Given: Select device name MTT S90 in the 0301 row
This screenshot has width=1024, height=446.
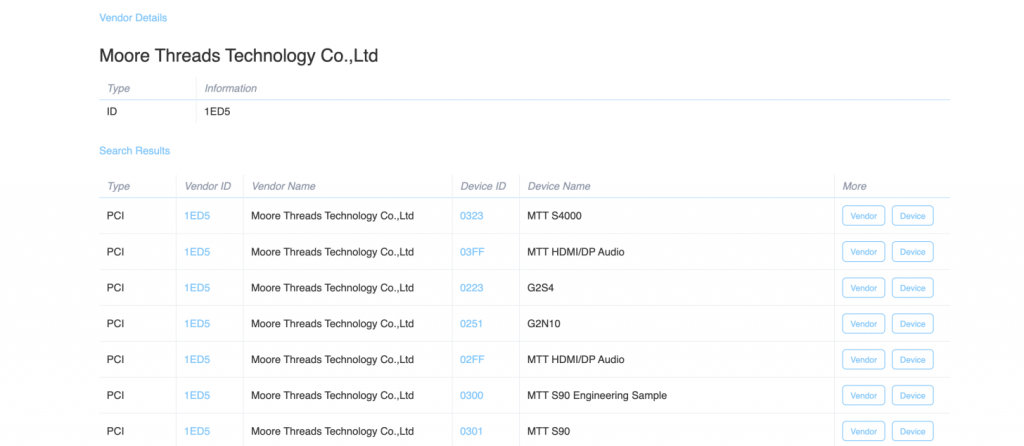Looking at the screenshot, I should (549, 431).
